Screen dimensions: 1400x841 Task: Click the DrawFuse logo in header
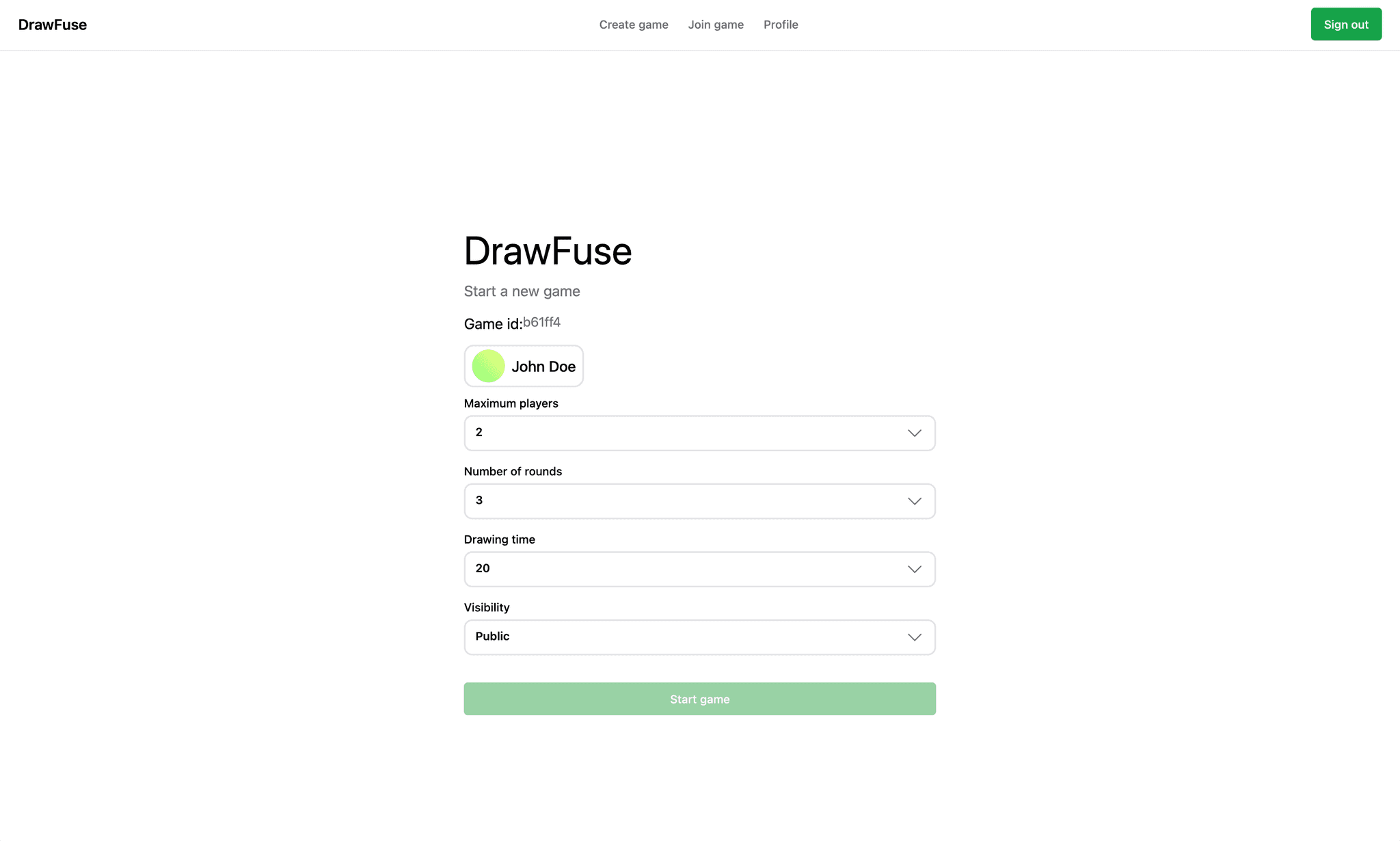coord(53,25)
